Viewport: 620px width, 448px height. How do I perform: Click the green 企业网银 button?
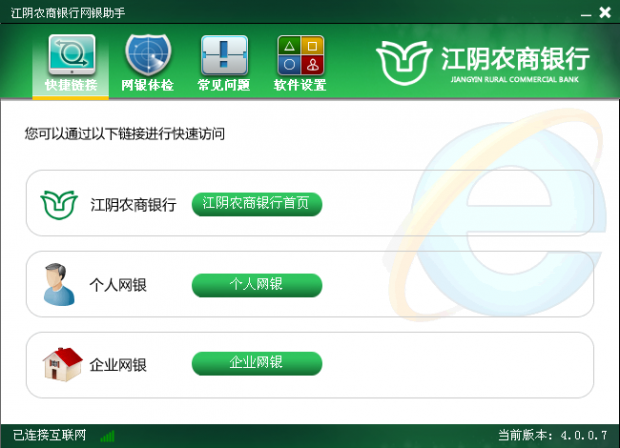(x=257, y=363)
